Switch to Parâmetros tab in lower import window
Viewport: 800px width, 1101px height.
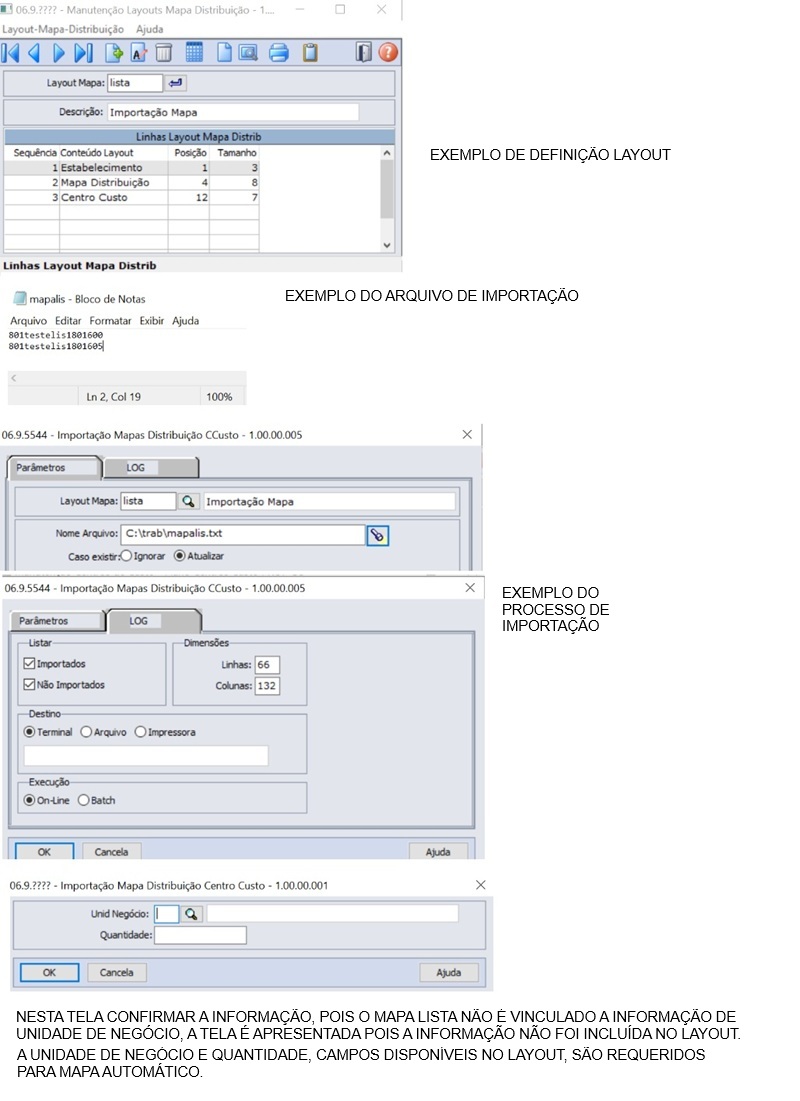[x=57, y=621]
